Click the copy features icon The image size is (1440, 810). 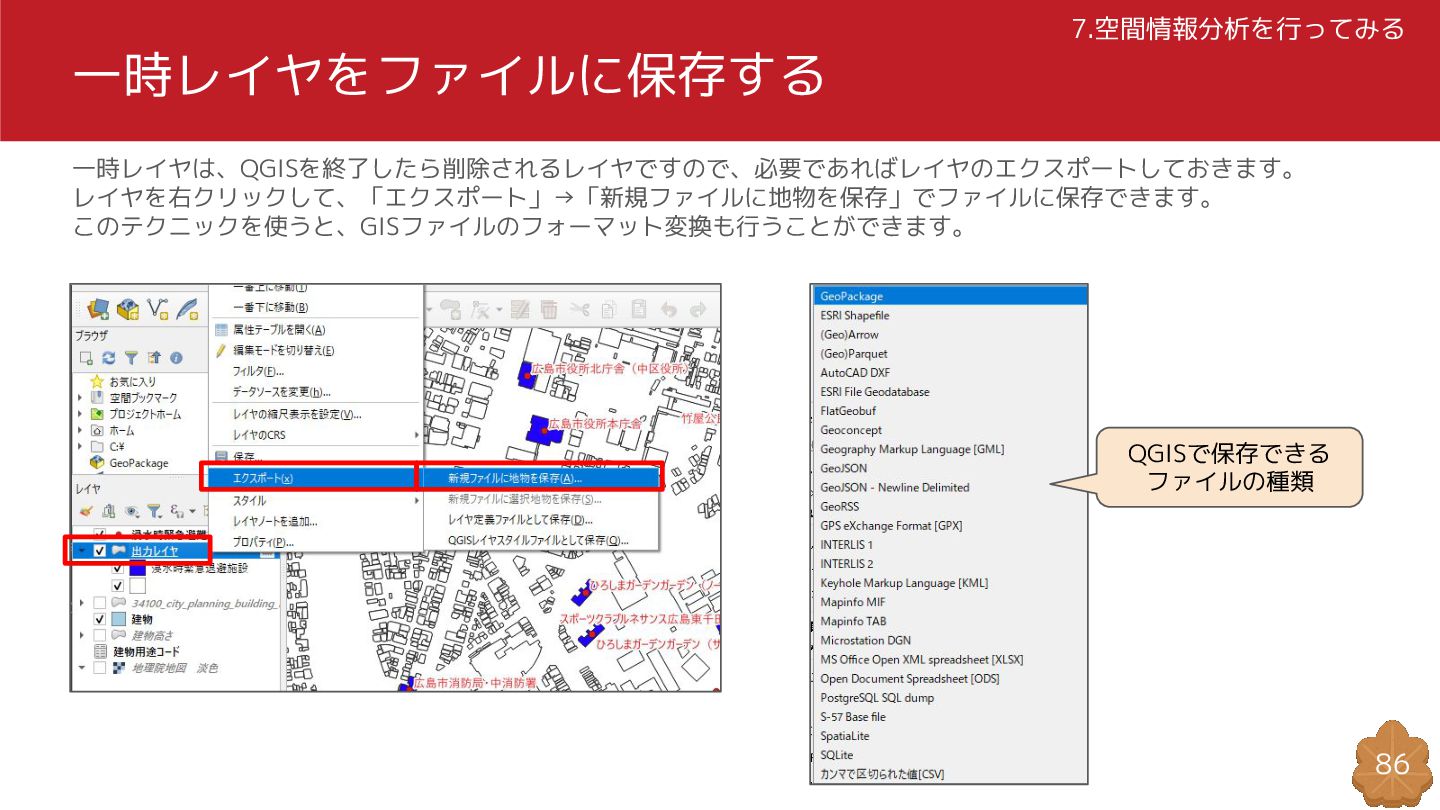pos(609,309)
